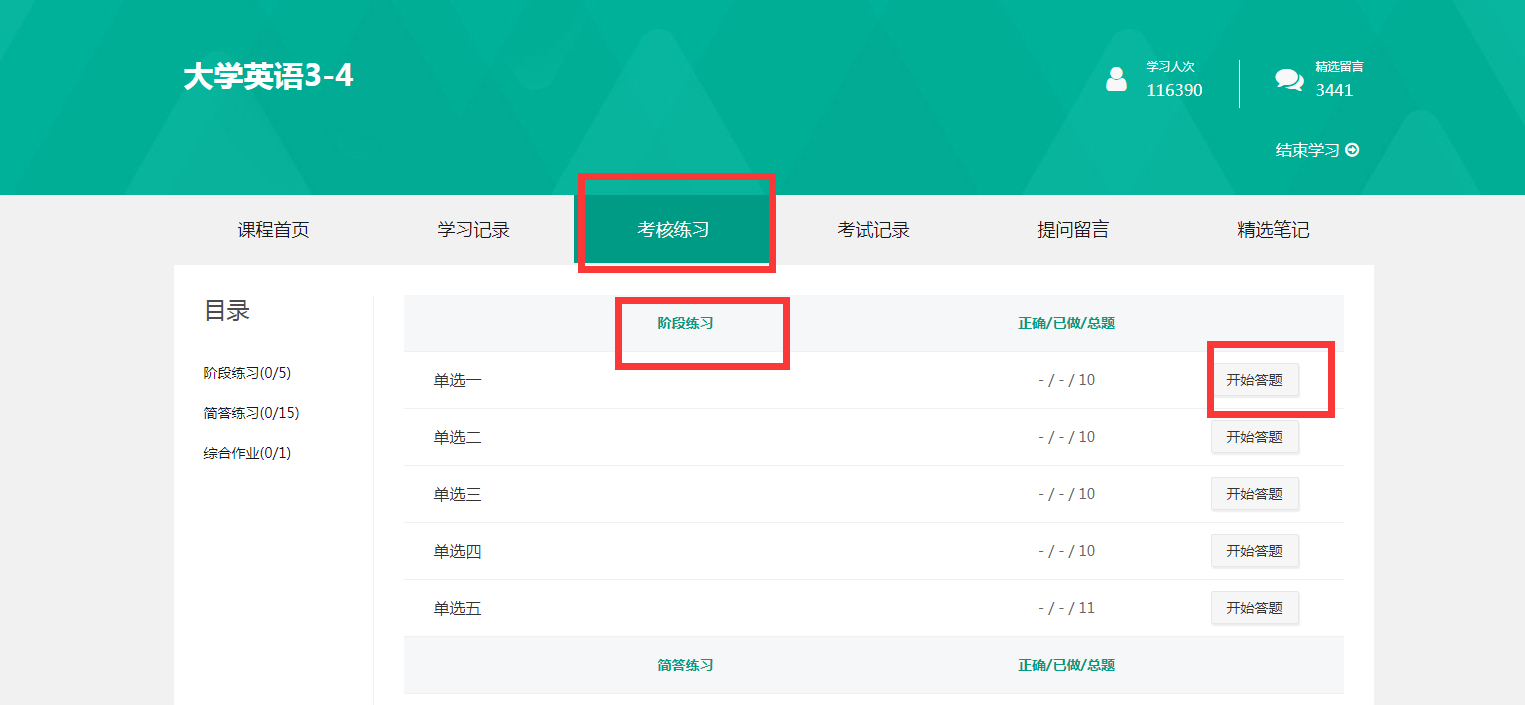Begin 单选三 by clicking 开始答题
Screen dimensions: 1525x705
pos(1255,494)
